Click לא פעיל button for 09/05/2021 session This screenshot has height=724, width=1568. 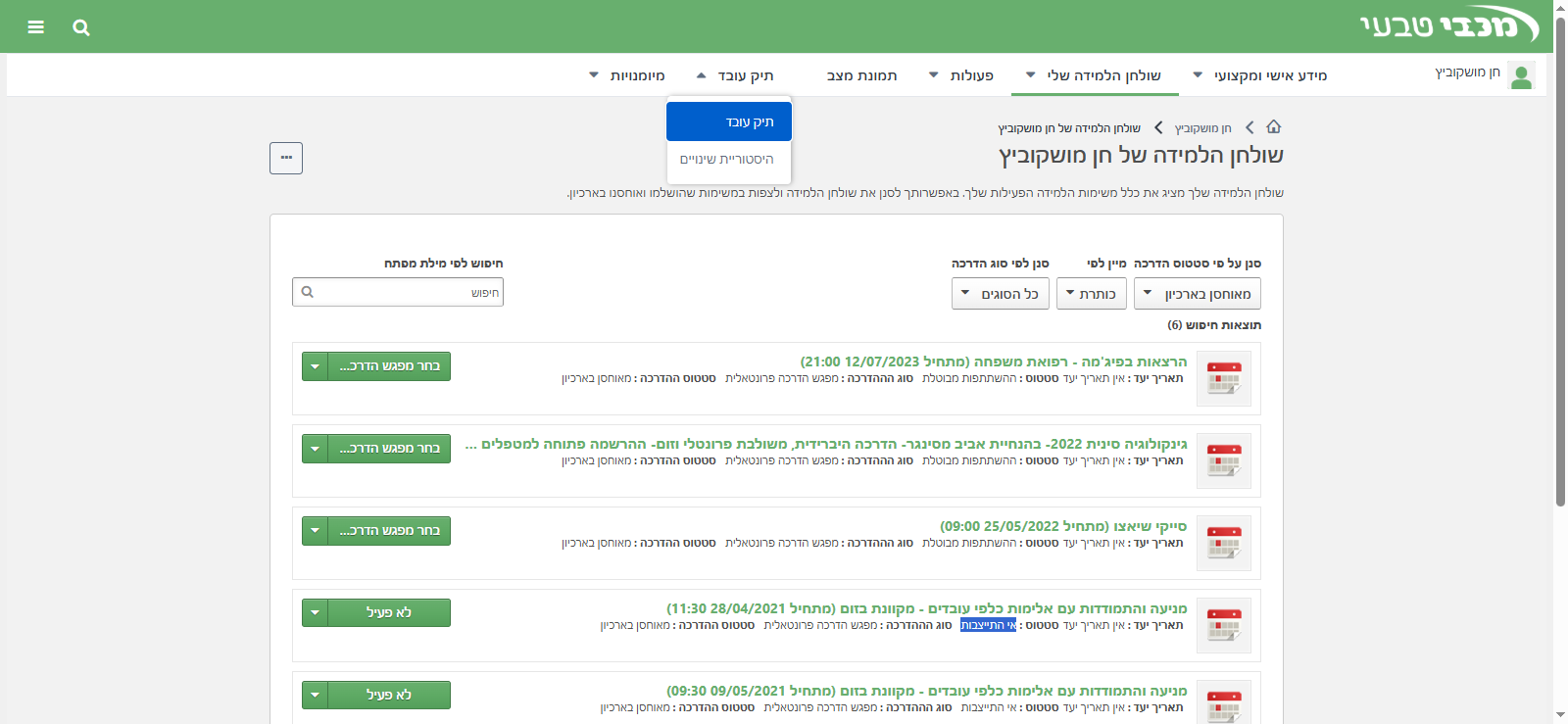click(389, 696)
